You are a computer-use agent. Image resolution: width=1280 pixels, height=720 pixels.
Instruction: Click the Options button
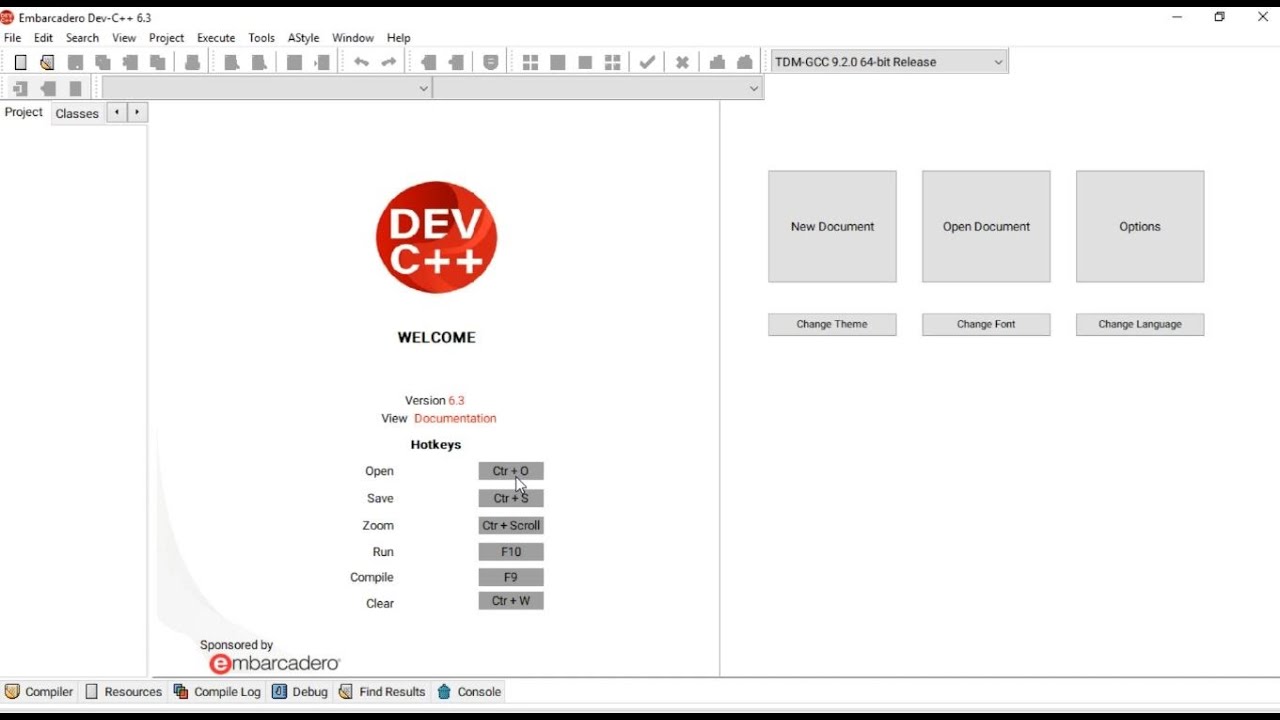click(1140, 227)
